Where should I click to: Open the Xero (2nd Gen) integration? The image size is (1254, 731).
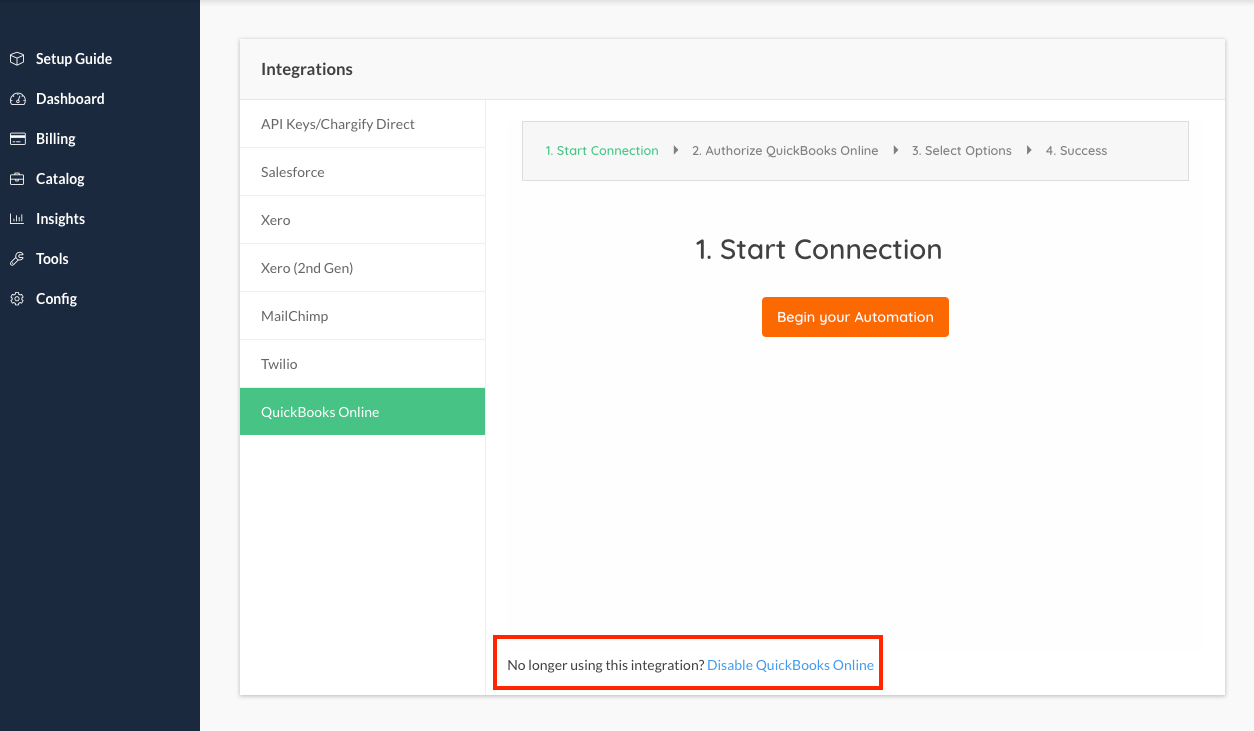coord(362,268)
